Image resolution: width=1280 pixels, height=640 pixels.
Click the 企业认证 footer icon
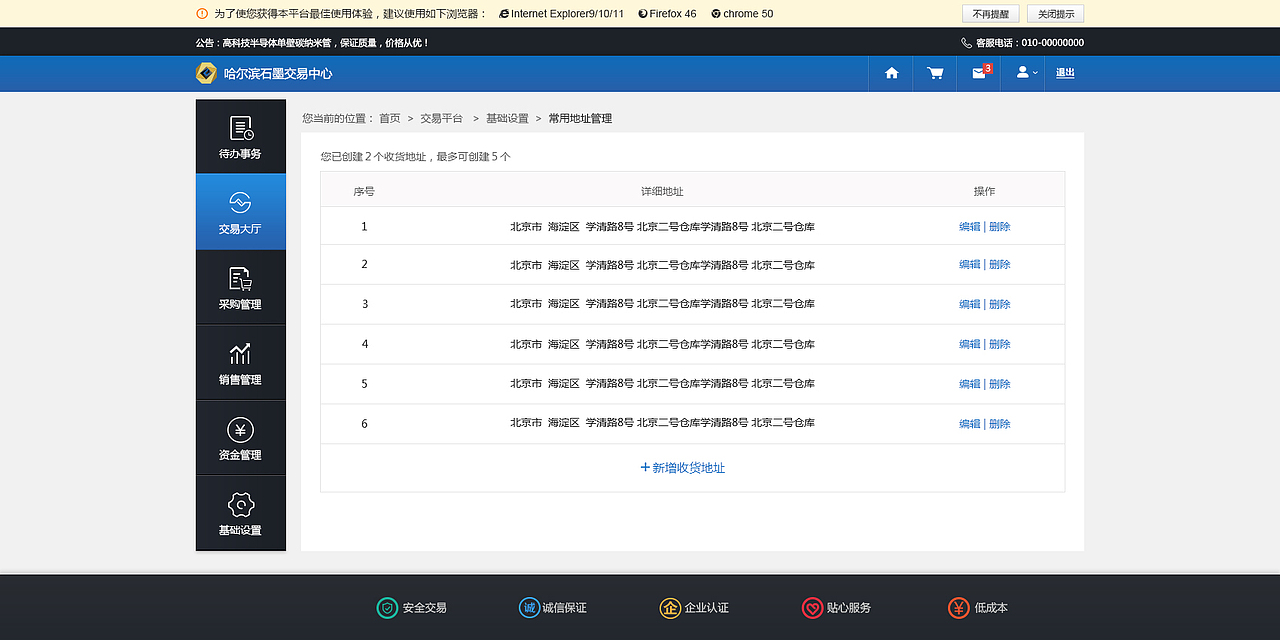[670, 608]
